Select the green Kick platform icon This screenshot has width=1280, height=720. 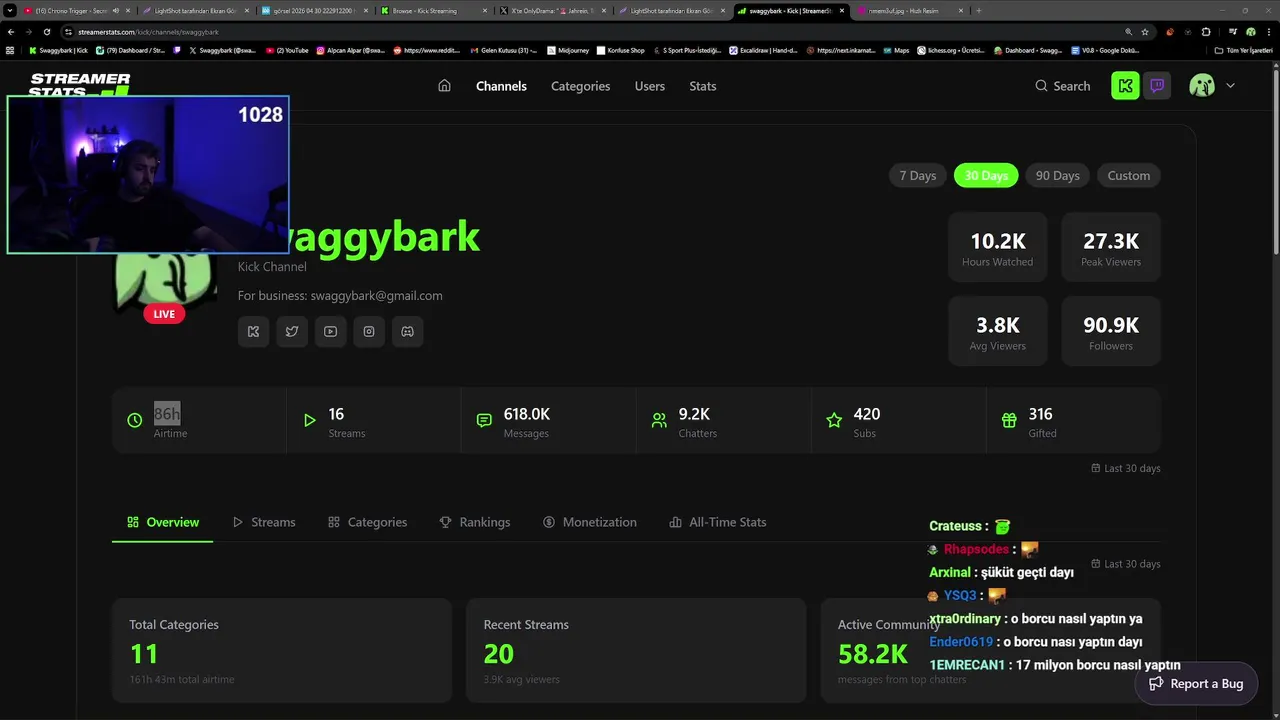[1125, 86]
